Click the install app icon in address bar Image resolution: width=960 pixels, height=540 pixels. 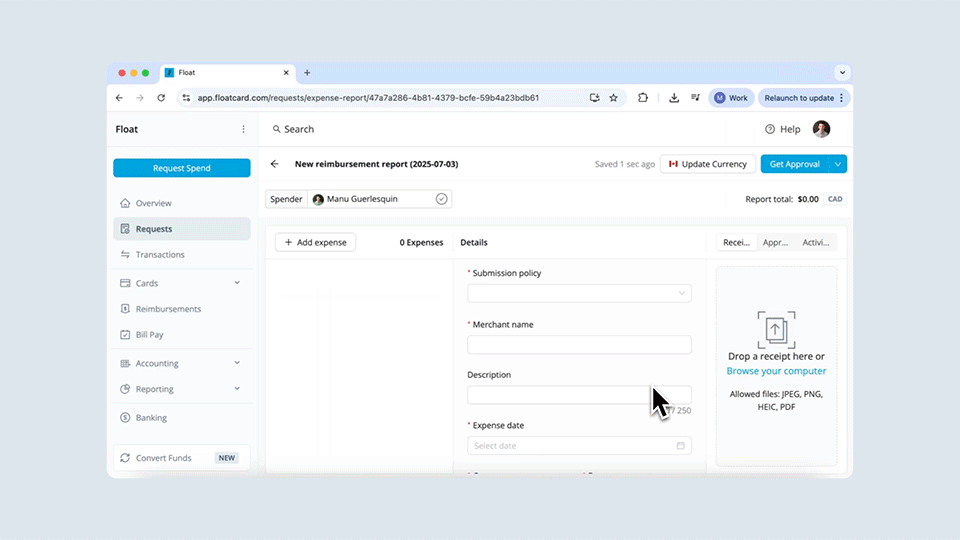(x=594, y=98)
